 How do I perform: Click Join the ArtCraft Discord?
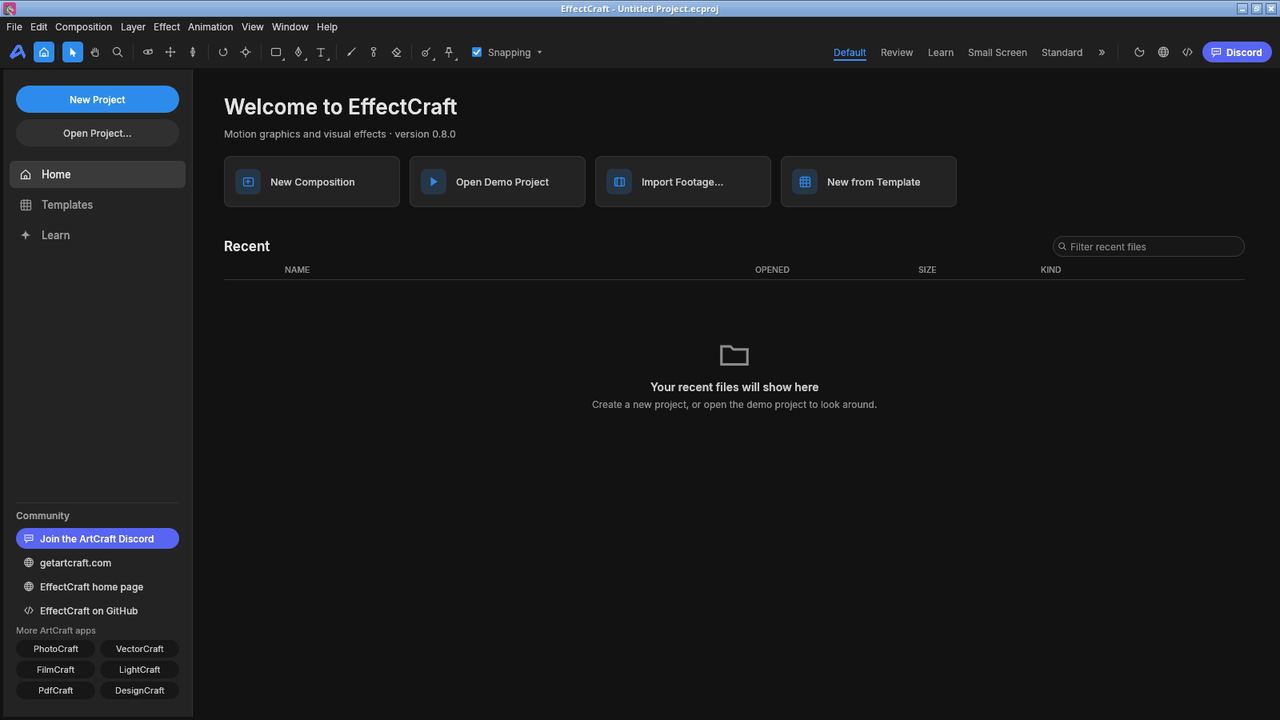pyautogui.click(x=97, y=539)
